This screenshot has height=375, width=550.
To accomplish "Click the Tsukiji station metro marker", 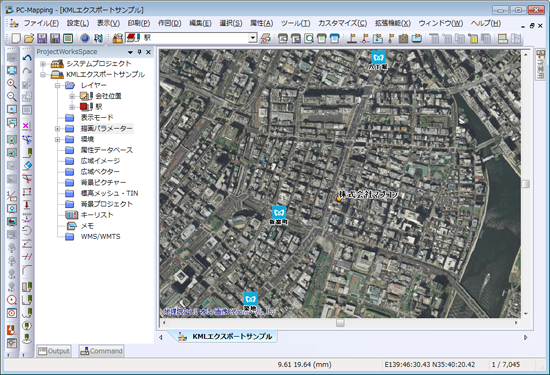I will (250, 299).
